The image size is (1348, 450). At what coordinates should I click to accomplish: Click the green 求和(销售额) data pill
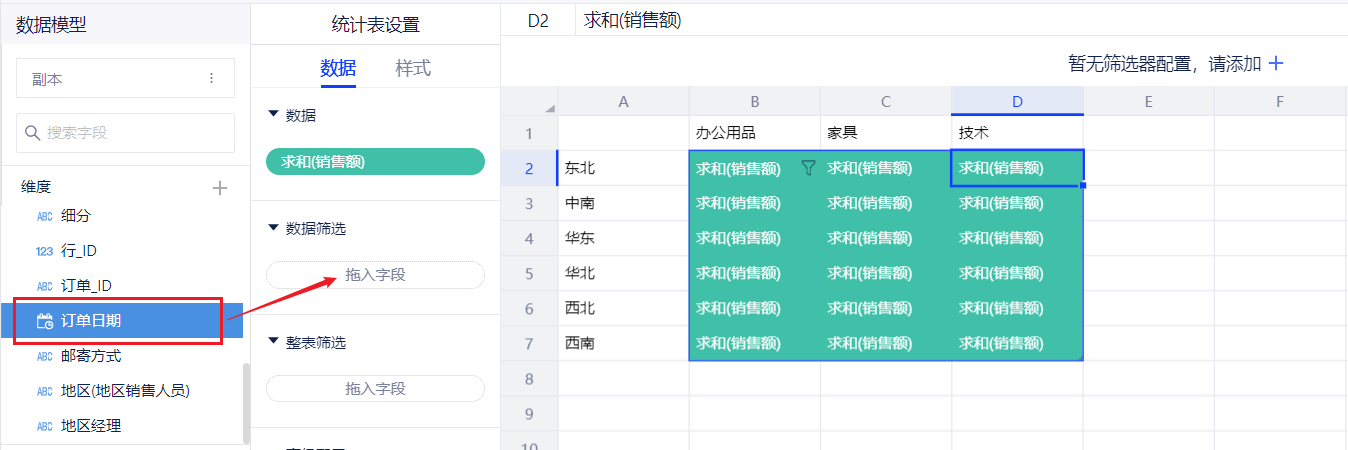(x=375, y=162)
